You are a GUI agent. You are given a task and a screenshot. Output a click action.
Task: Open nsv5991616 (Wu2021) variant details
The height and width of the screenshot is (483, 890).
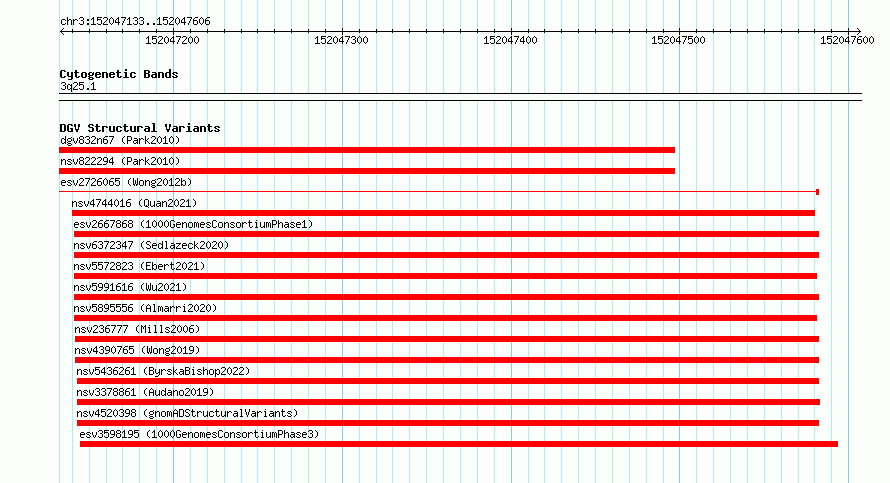(x=130, y=287)
